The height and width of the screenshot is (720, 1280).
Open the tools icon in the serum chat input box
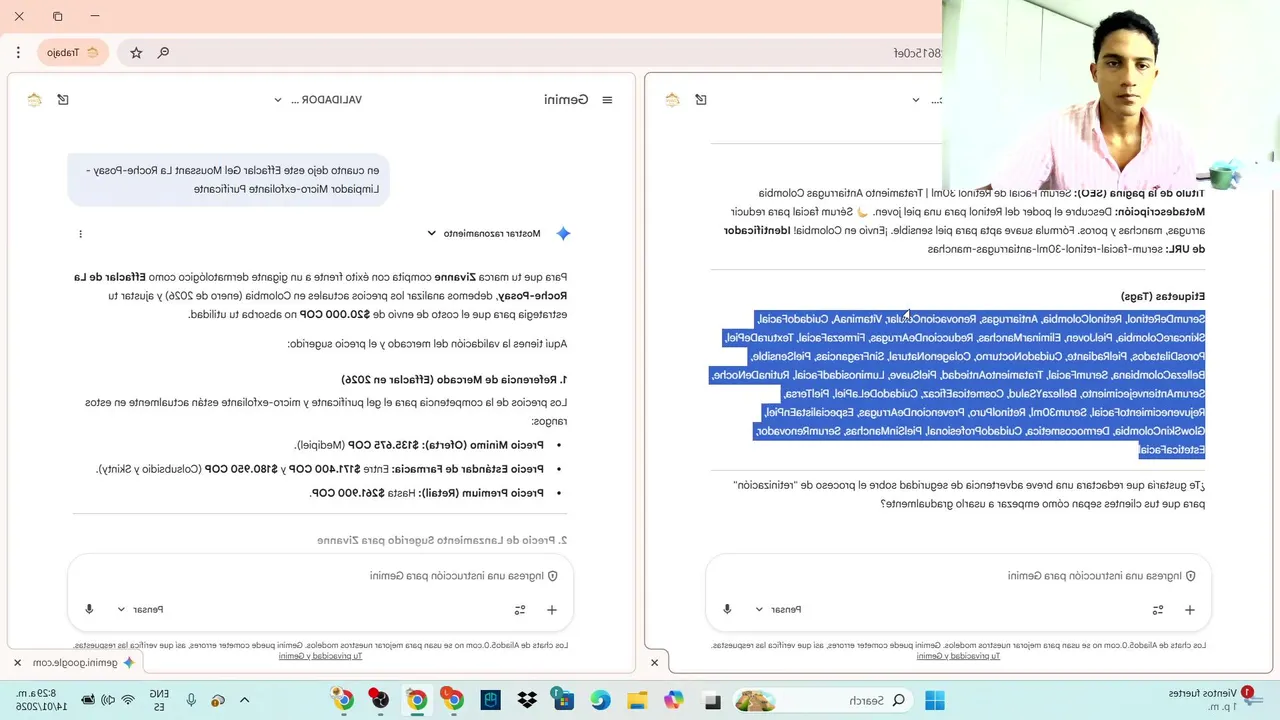[x=1158, y=609]
